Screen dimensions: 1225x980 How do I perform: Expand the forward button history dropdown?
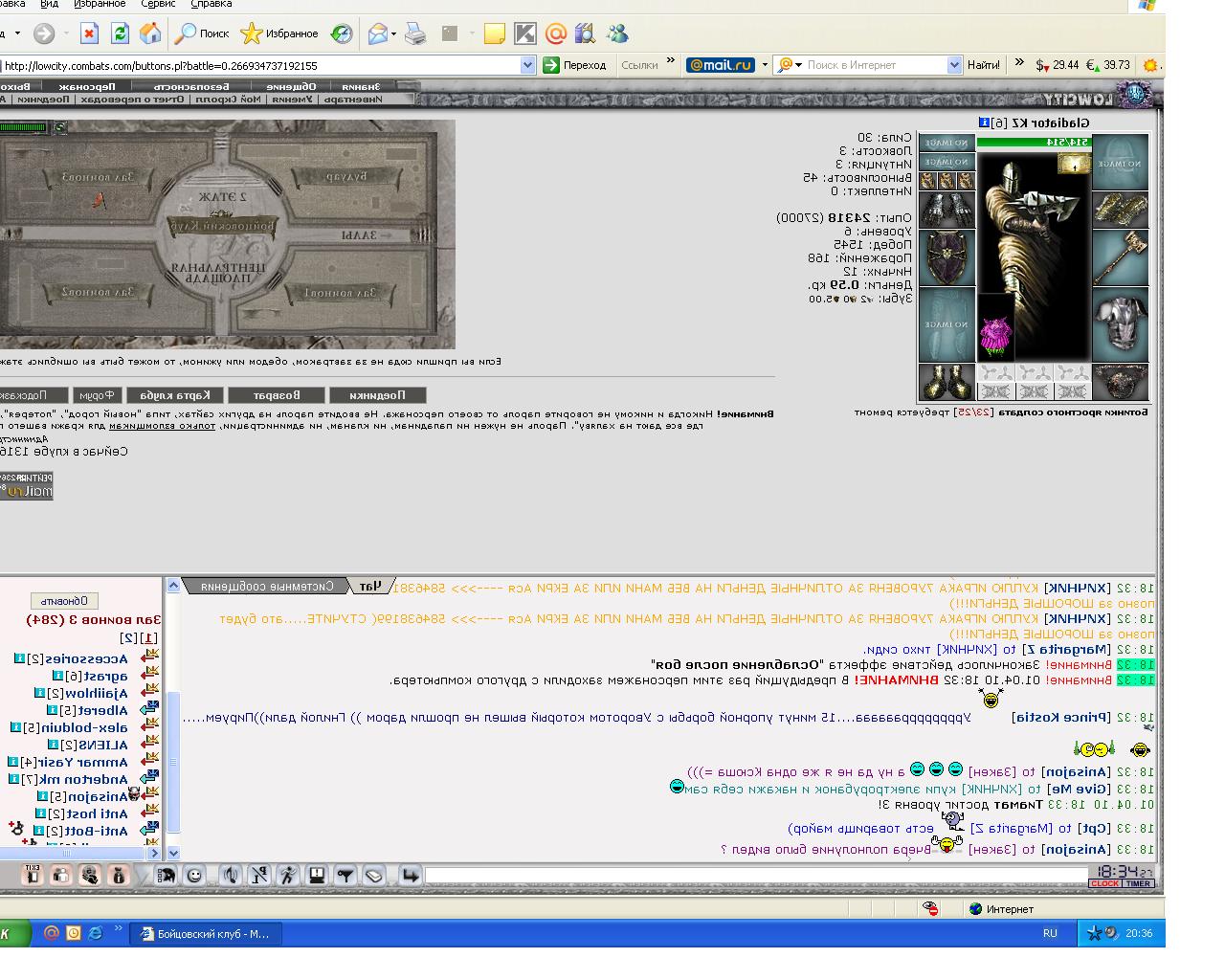(x=66, y=34)
